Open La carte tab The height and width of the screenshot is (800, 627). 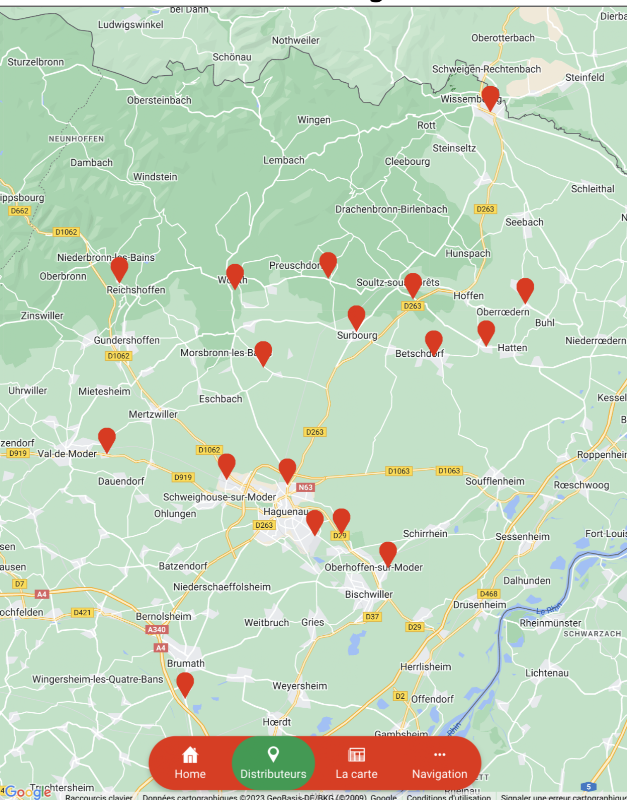tap(356, 763)
